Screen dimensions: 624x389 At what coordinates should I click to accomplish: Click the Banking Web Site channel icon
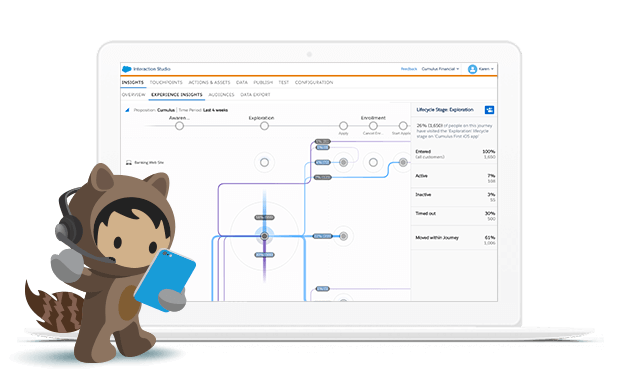tap(129, 163)
